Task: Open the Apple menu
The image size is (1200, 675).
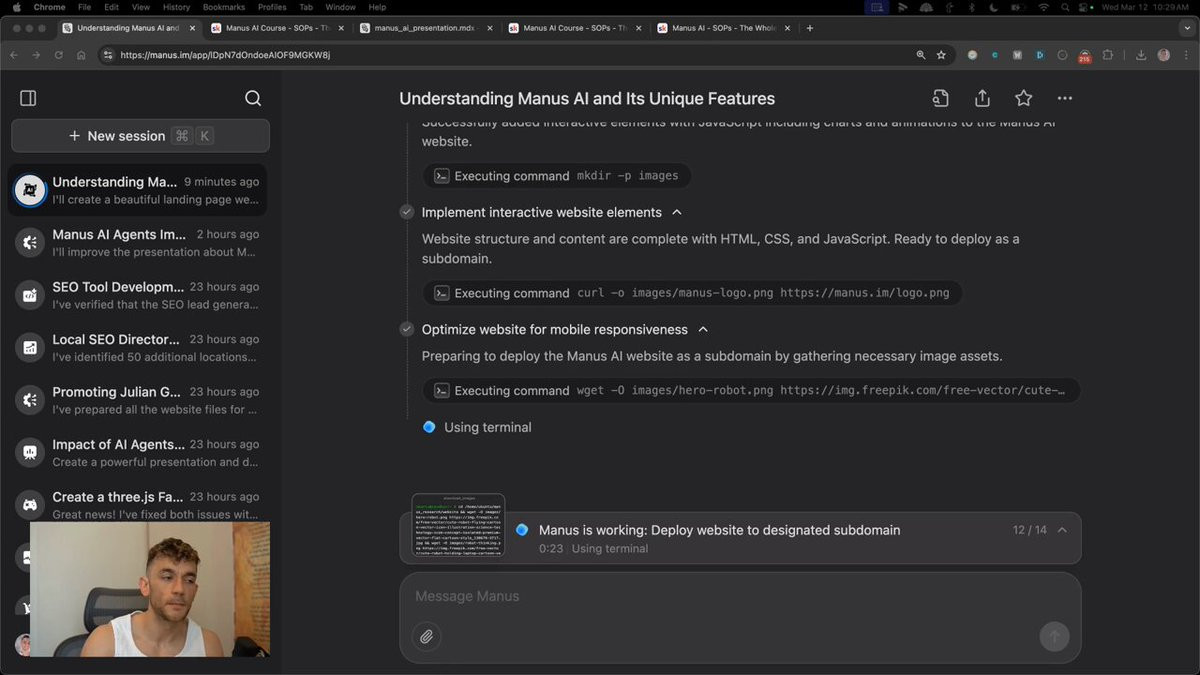Action: pos(16,7)
